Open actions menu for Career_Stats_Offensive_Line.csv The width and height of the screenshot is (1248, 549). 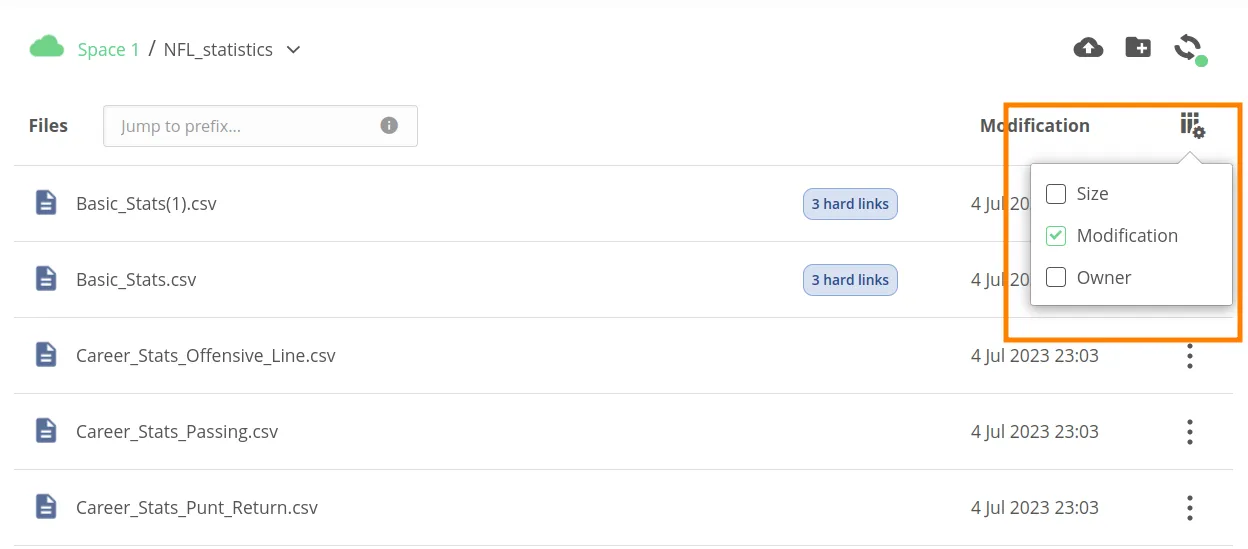pyautogui.click(x=1189, y=356)
